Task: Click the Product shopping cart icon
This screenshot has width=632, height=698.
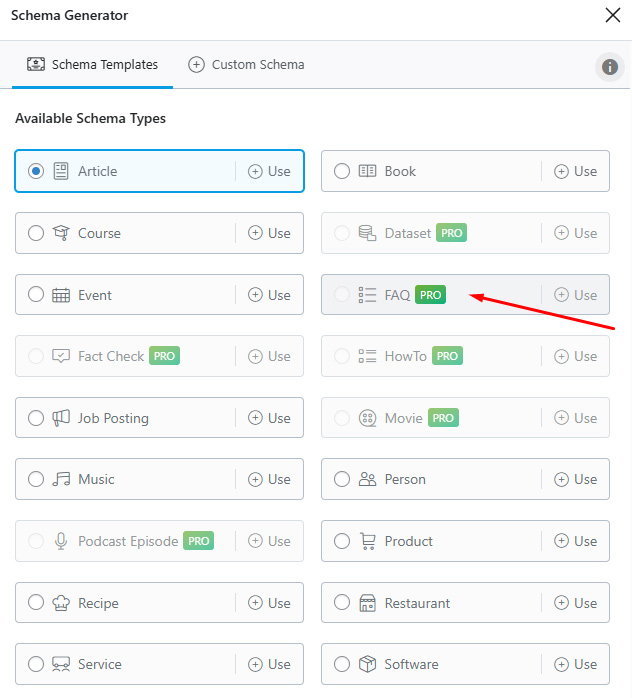Action: 367,541
